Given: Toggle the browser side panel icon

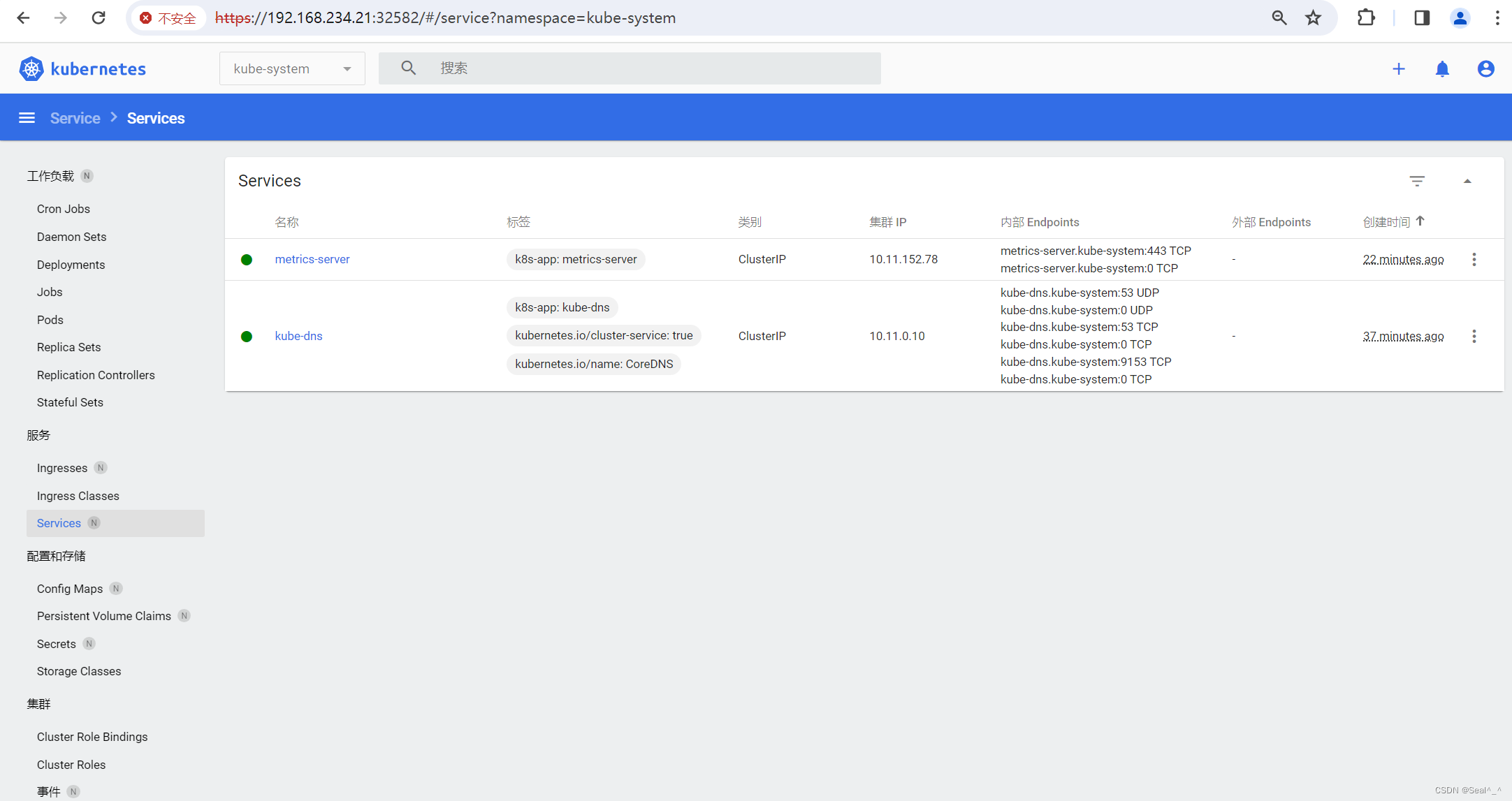Looking at the screenshot, I should coord(1422,17).
